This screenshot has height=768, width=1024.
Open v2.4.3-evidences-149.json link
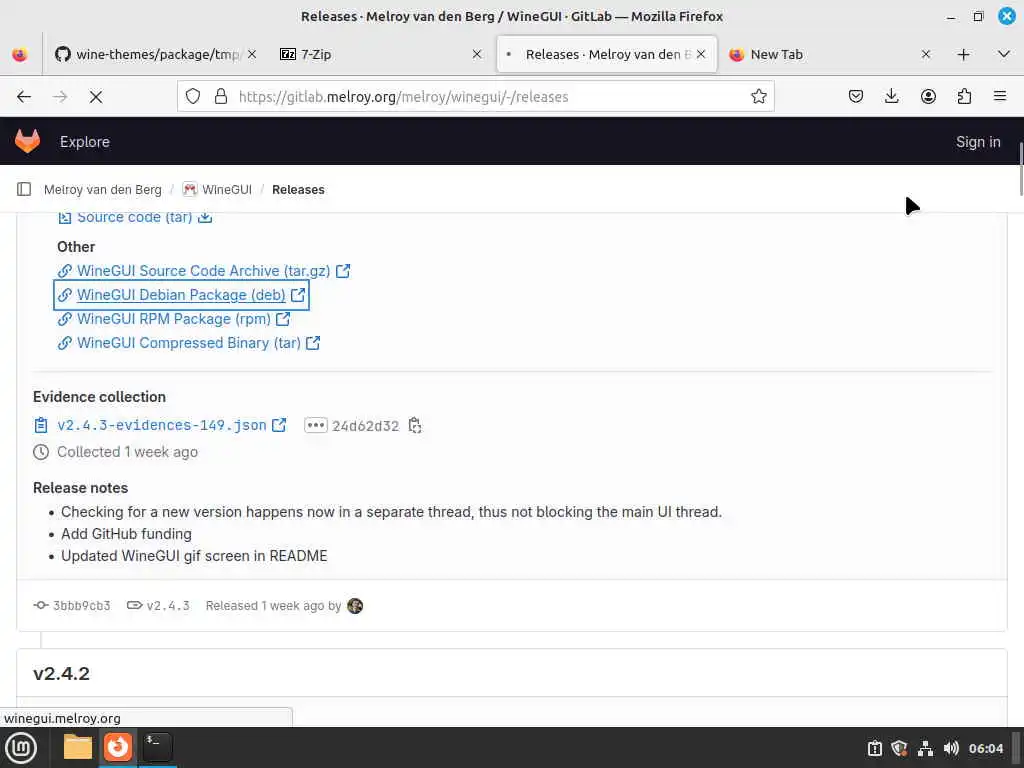click(162, 426)
